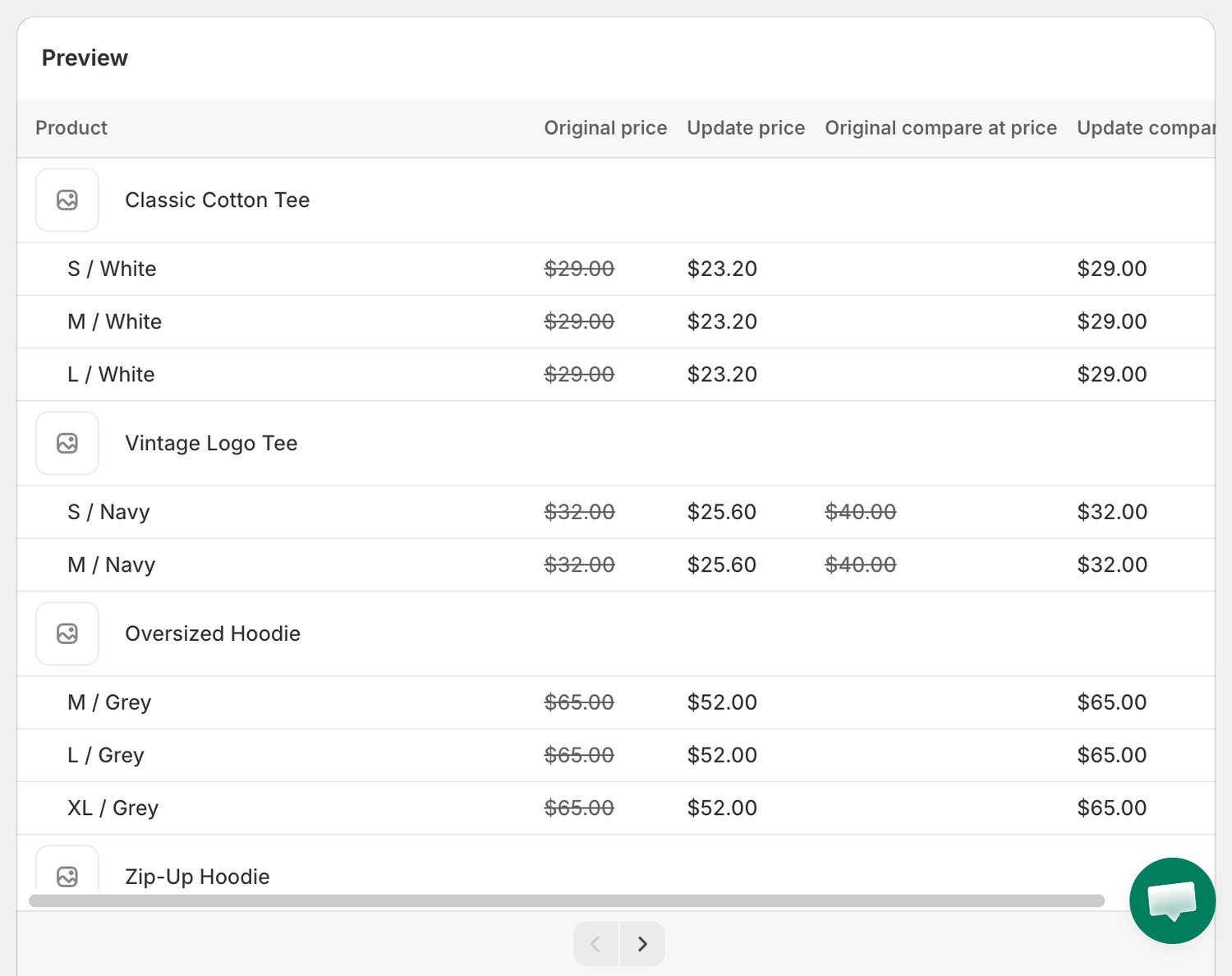Click the L / Grey variant row
The height and width of the screenshot is (976, 1232).
click(616, 755)
